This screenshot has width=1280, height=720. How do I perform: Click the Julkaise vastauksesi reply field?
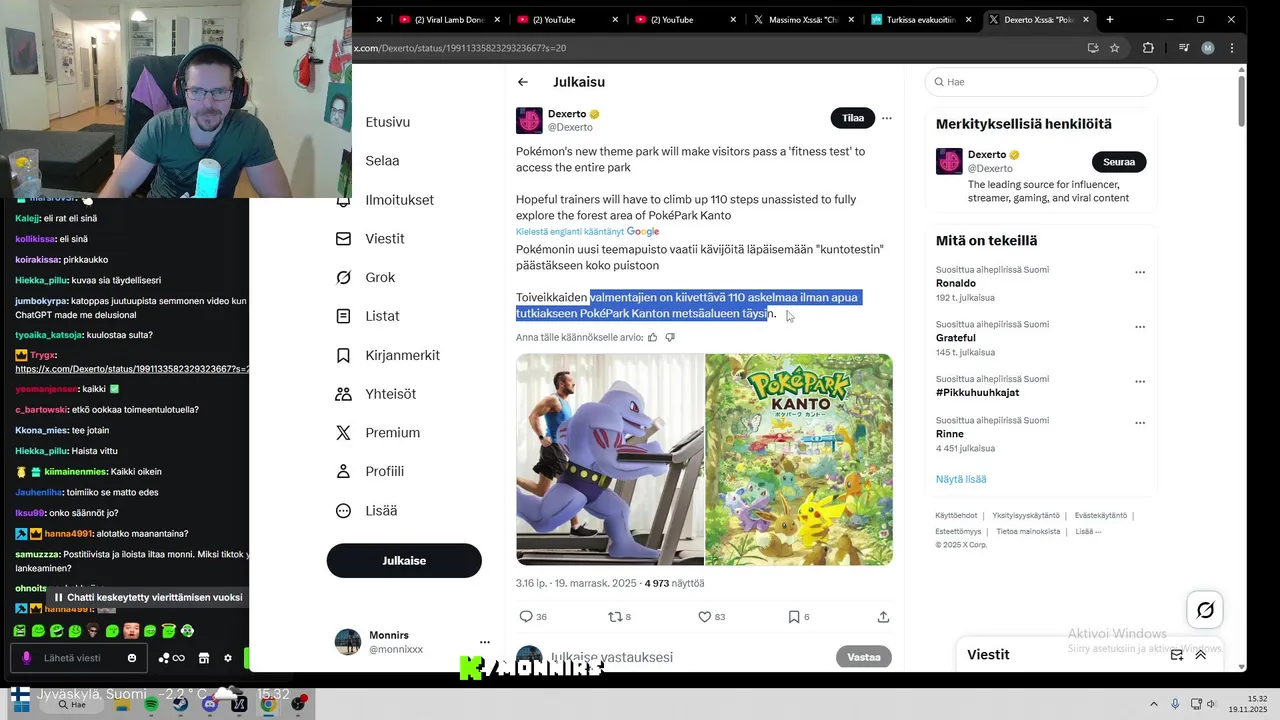pos(611,657)
